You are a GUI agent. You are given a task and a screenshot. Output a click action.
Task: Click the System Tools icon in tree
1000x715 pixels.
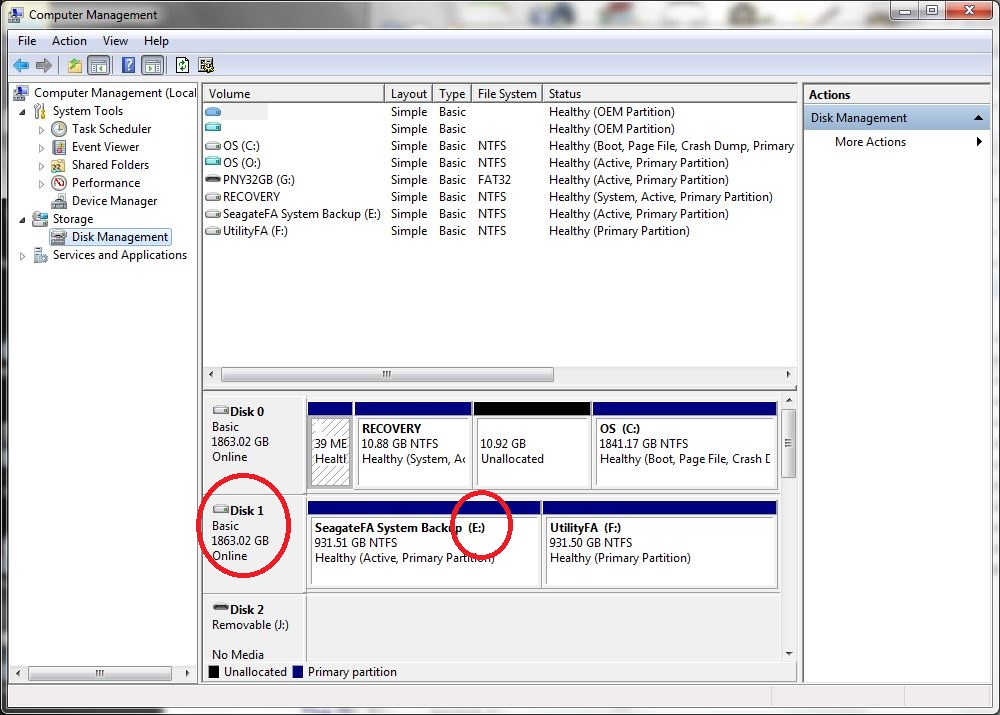[x=40, y=111]
